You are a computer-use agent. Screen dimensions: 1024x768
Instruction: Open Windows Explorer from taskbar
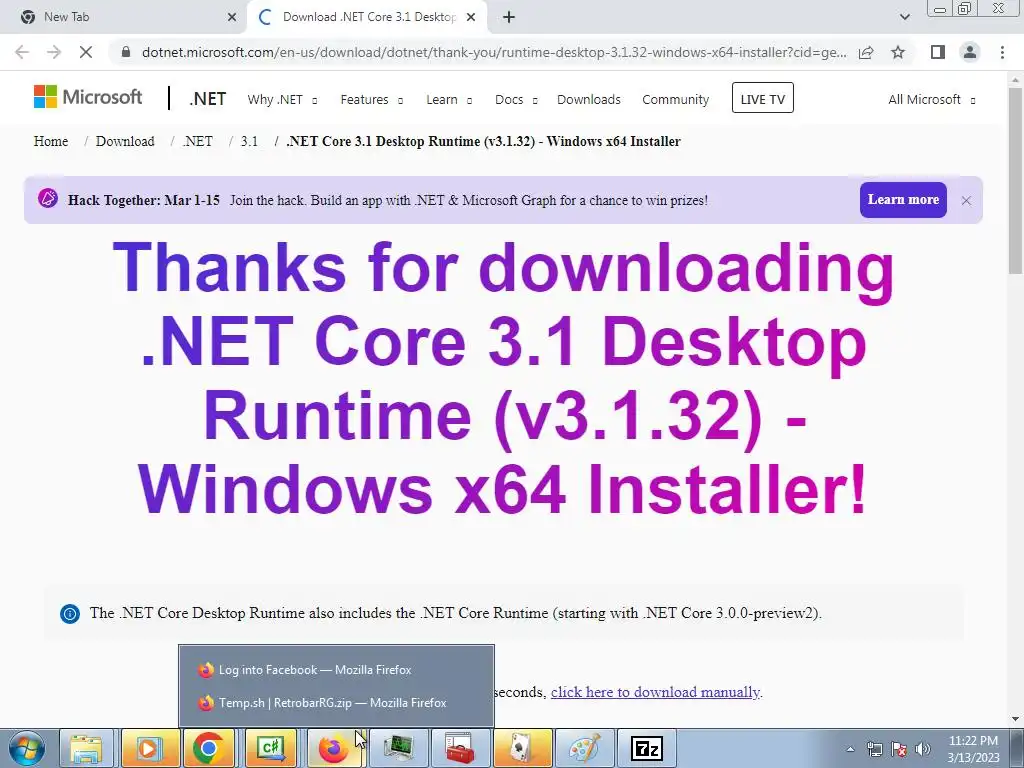point(86,748)
